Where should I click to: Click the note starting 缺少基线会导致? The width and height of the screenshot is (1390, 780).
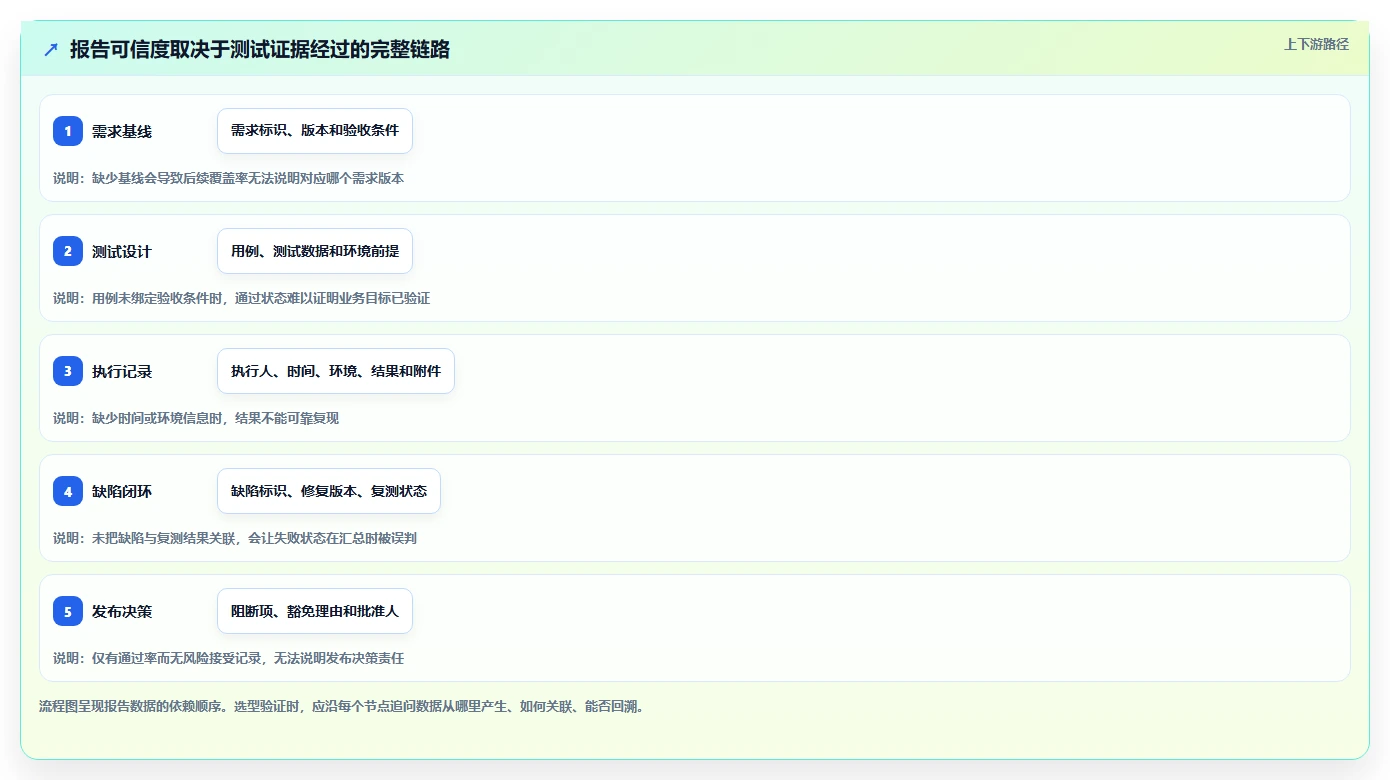(x=229, y=178)
